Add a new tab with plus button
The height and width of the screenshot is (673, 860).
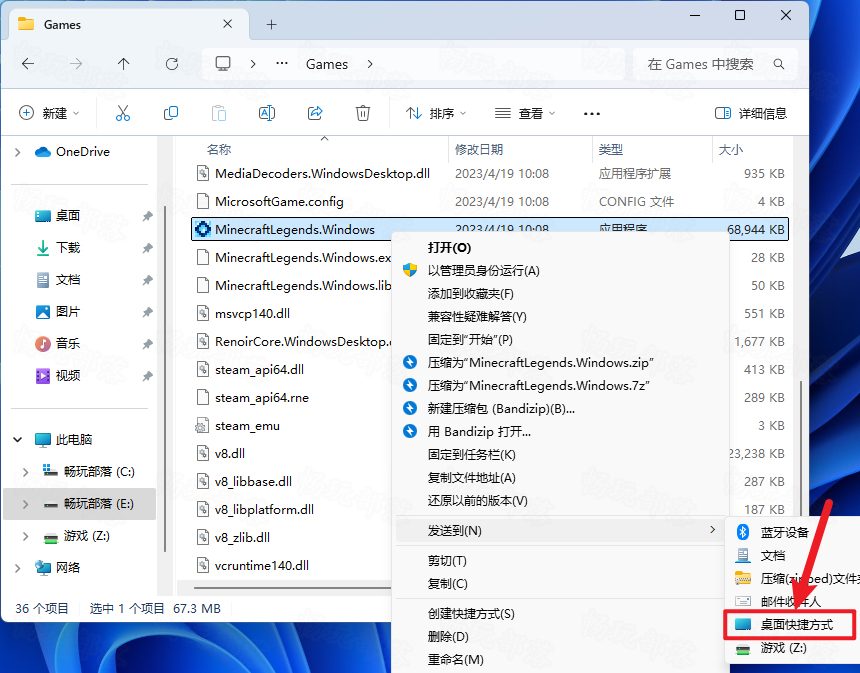(271, 25)
